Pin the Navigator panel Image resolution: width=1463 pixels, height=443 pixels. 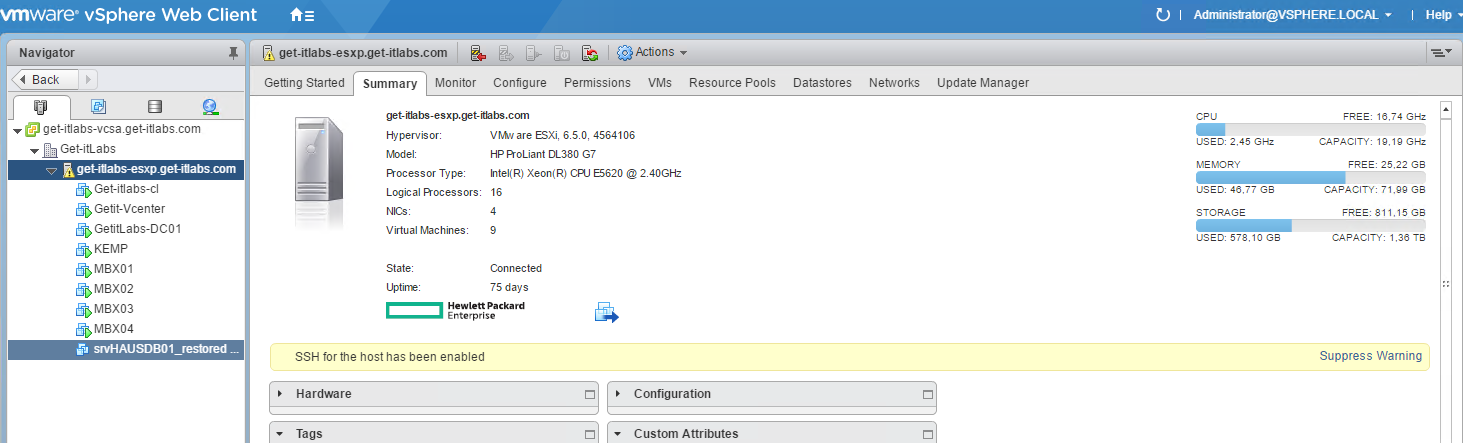[x=233, y=53]
